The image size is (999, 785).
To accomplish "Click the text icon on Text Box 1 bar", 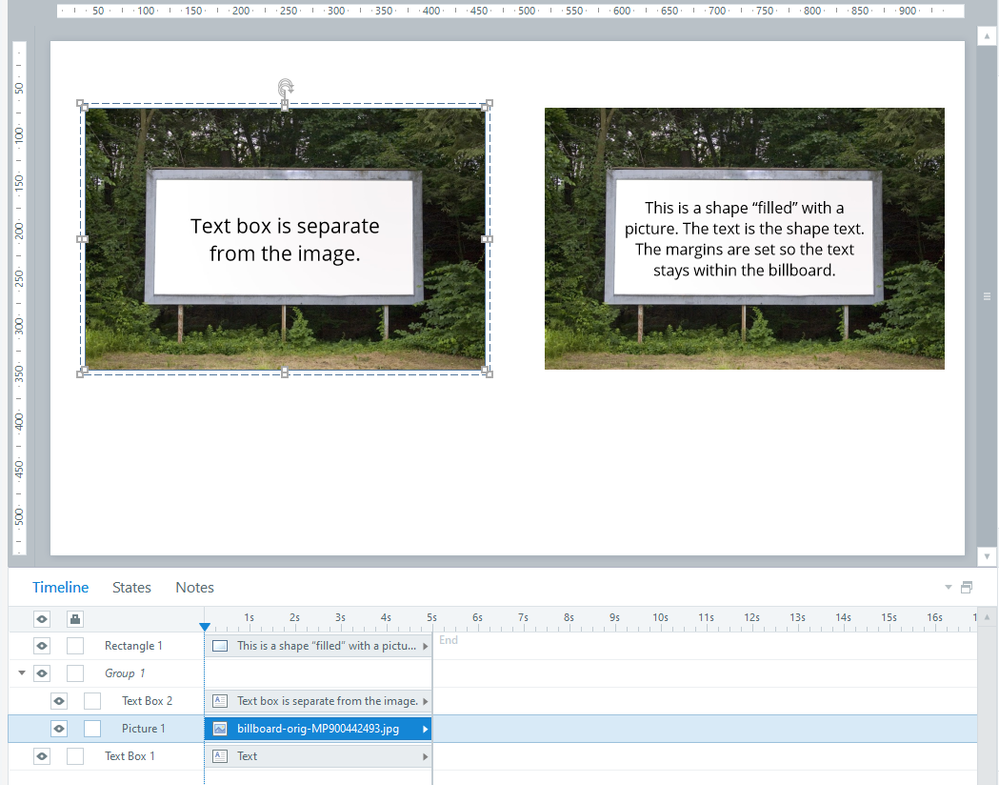I will [221, 756].
